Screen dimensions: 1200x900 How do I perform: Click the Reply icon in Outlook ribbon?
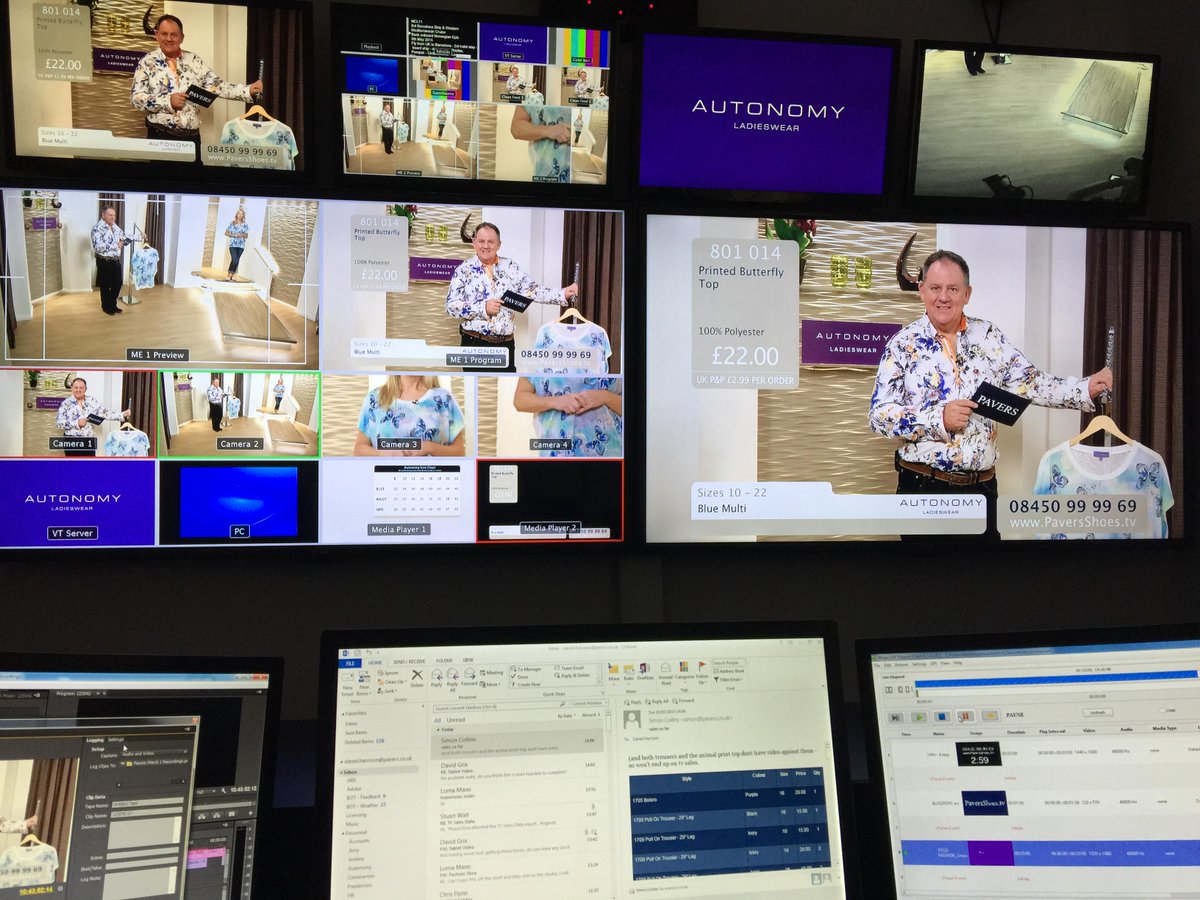tap(436, 674)
